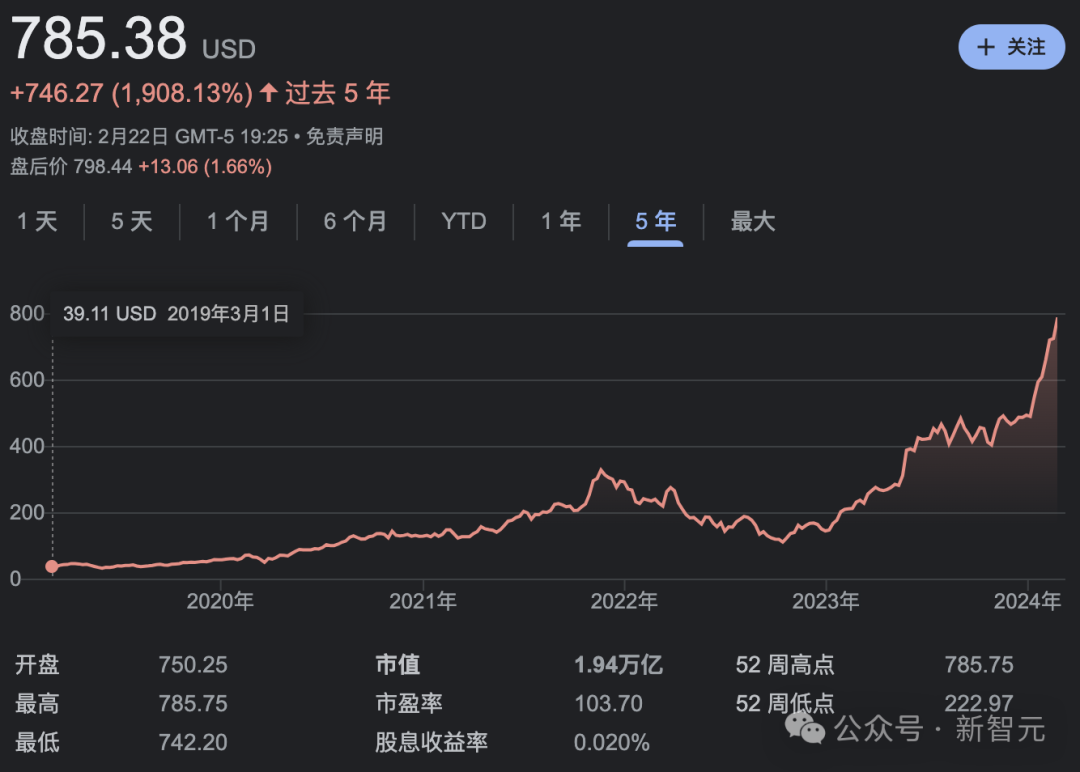Choose the YTD range tab
Image resolution: width=1080 pixels, height=772 pixels.
(x=464, y=221)
